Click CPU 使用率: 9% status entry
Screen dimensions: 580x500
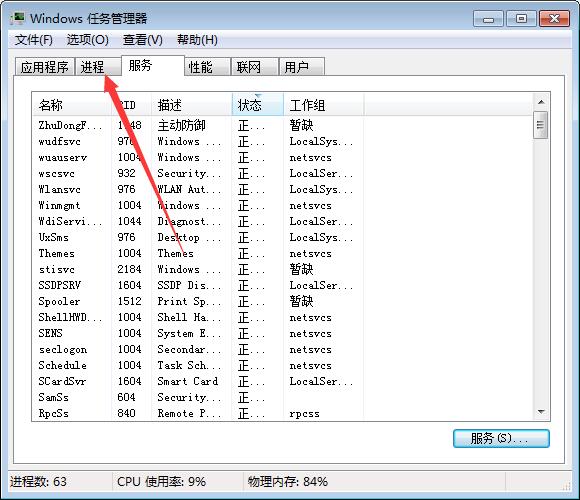coord(161,482)
